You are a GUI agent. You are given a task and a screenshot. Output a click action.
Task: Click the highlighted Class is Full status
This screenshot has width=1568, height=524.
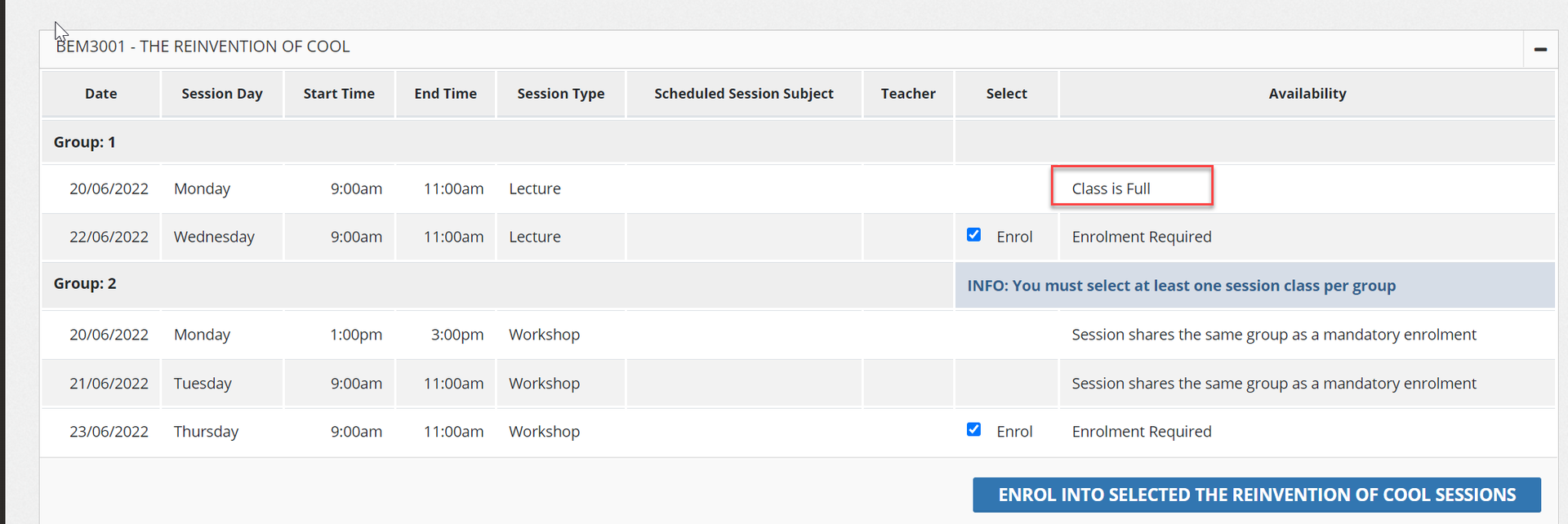click(x=1111, y=189)
